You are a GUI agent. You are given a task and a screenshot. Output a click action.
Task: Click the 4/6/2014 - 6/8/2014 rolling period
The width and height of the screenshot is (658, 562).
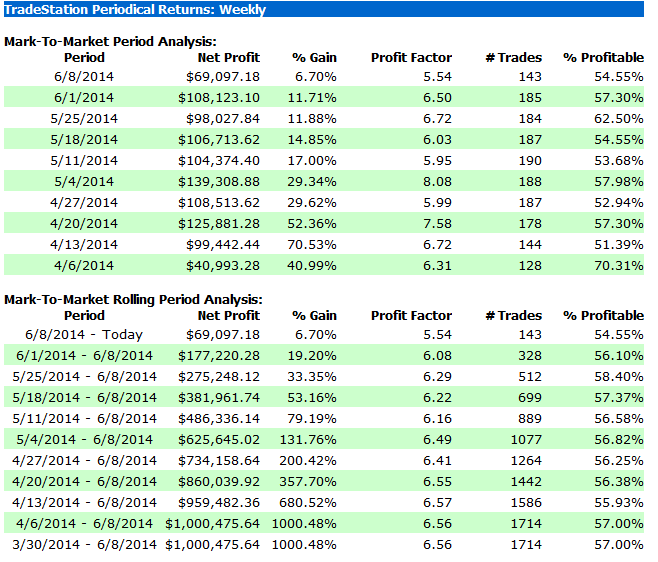(84, 524)
